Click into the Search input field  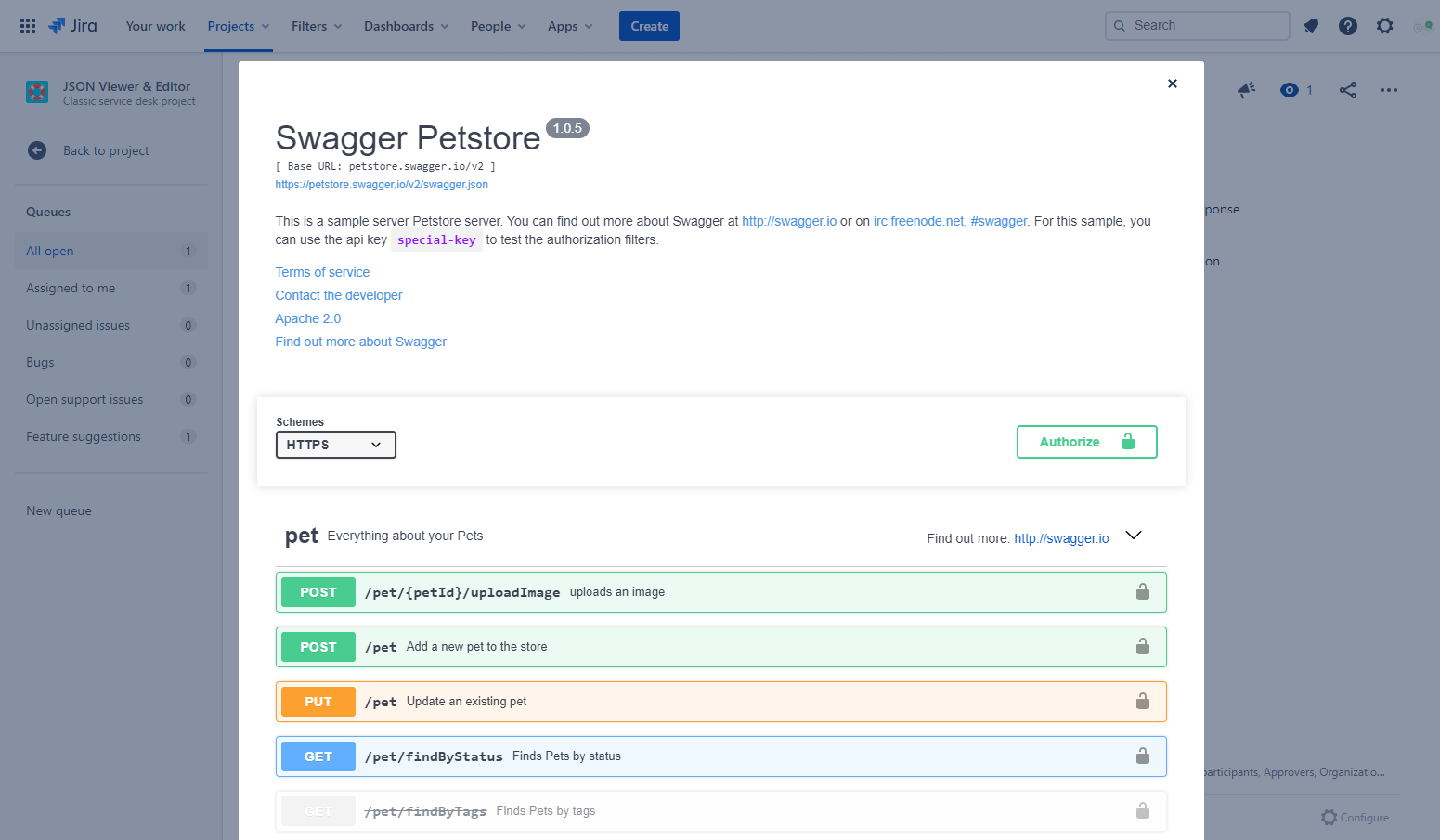tap(1198, 26)
